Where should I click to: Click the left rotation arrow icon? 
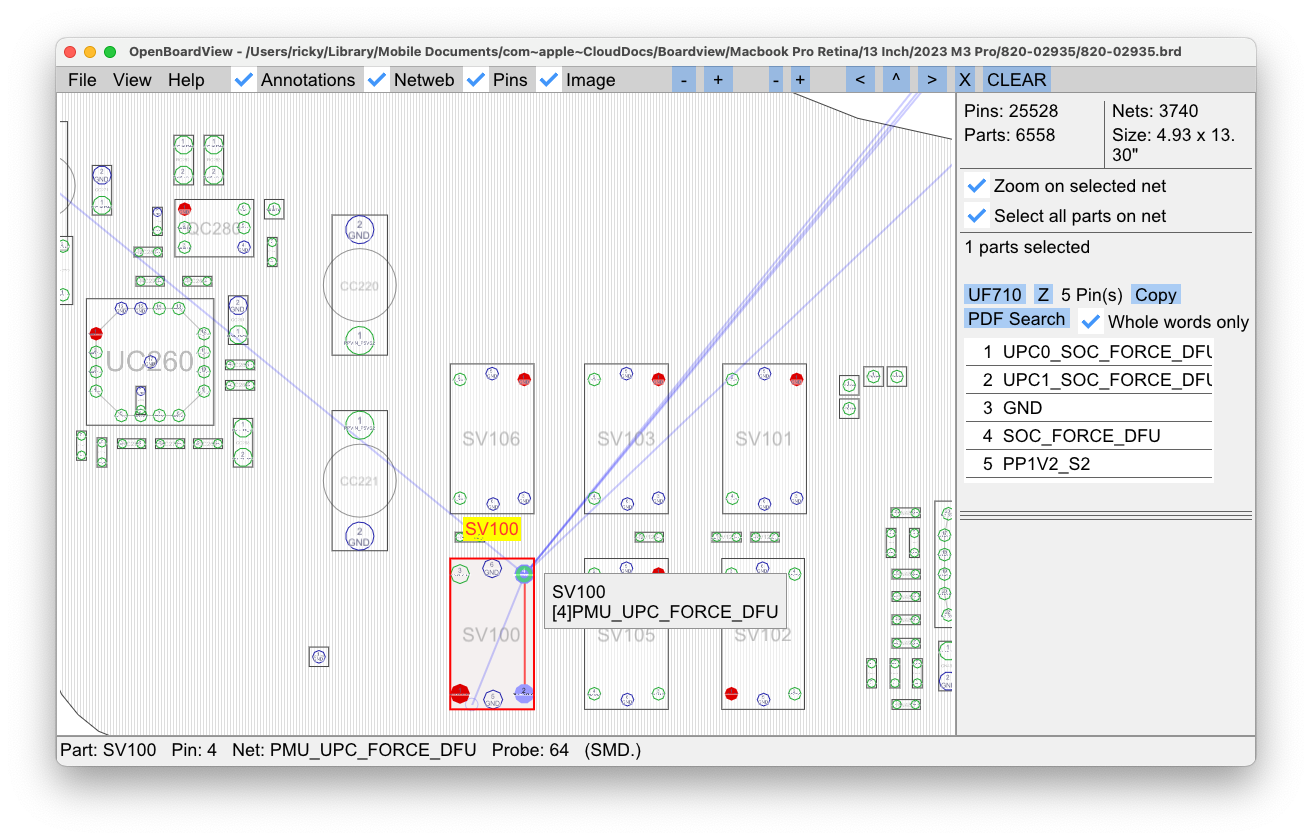tap(860, 79)
